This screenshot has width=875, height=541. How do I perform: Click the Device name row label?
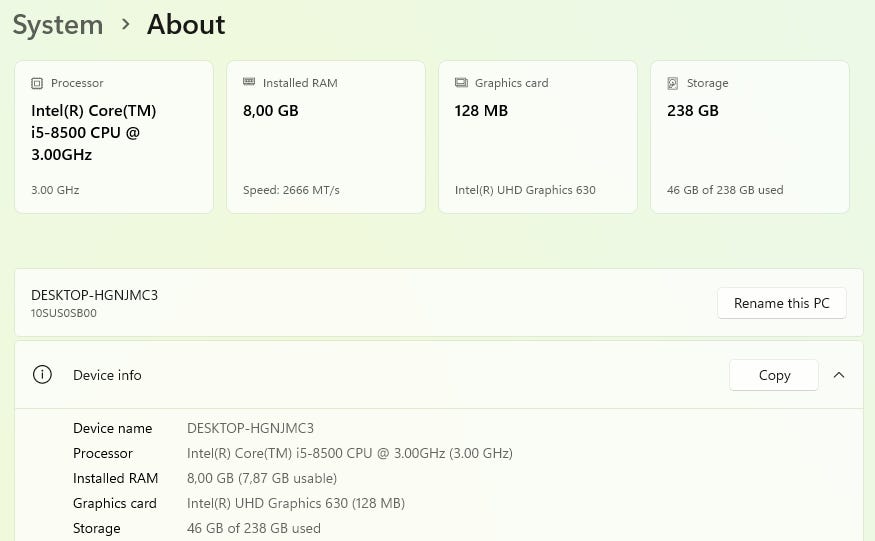point(113,428)
